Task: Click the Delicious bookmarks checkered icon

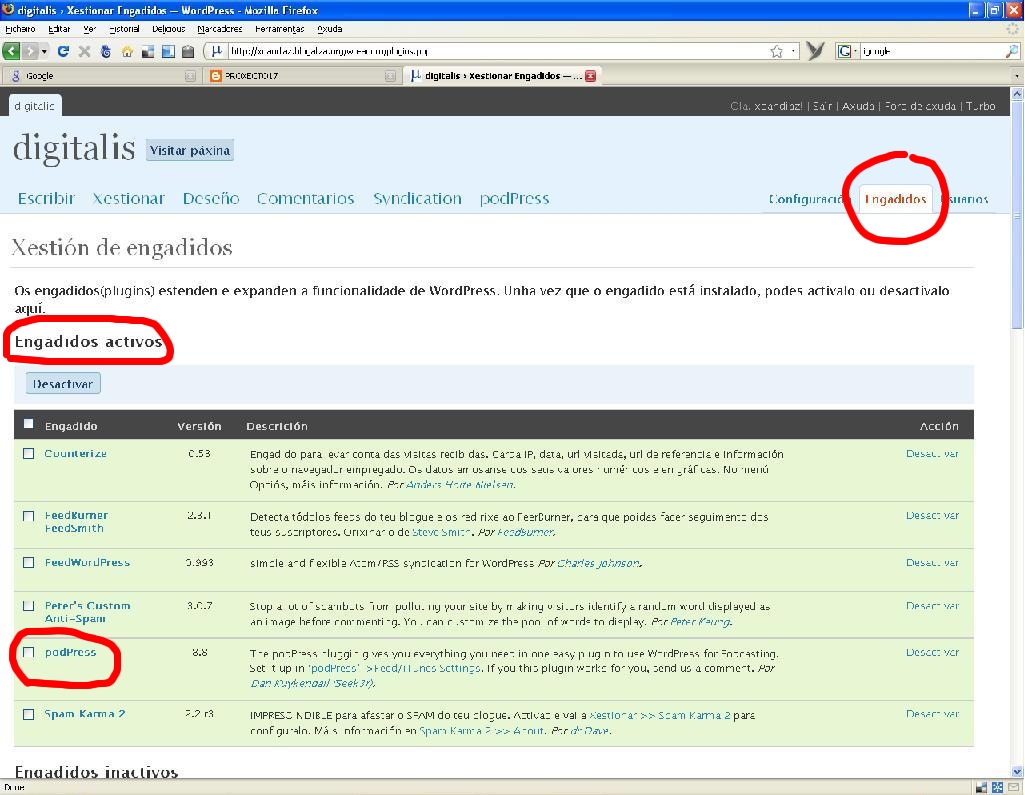Action: (x=148, y=51)
